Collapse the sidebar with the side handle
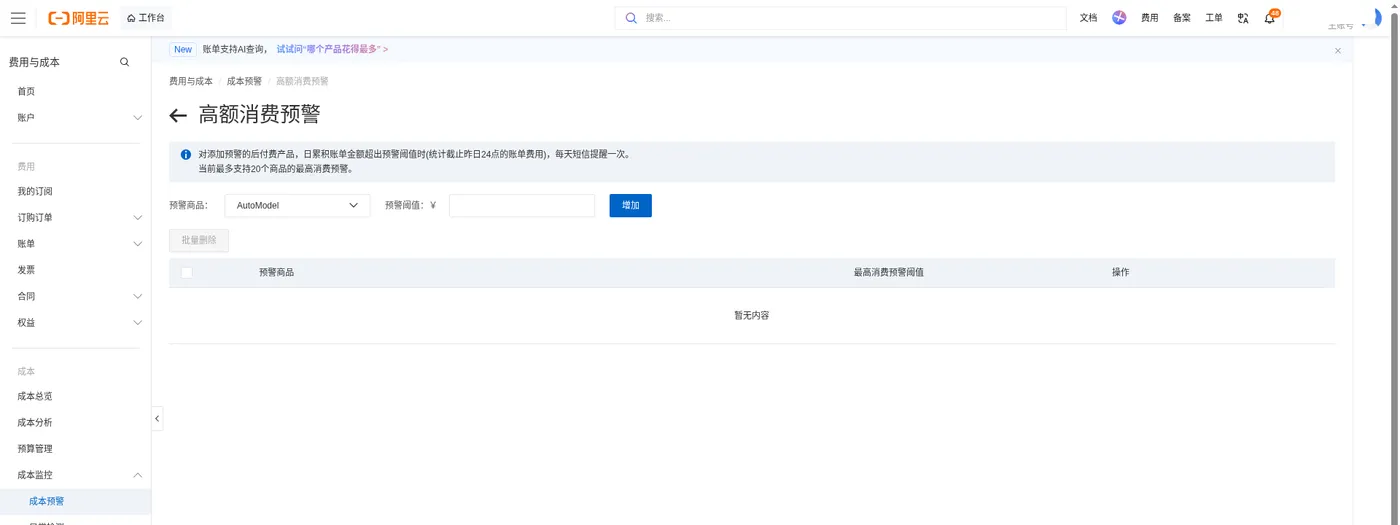 (157, 418)
